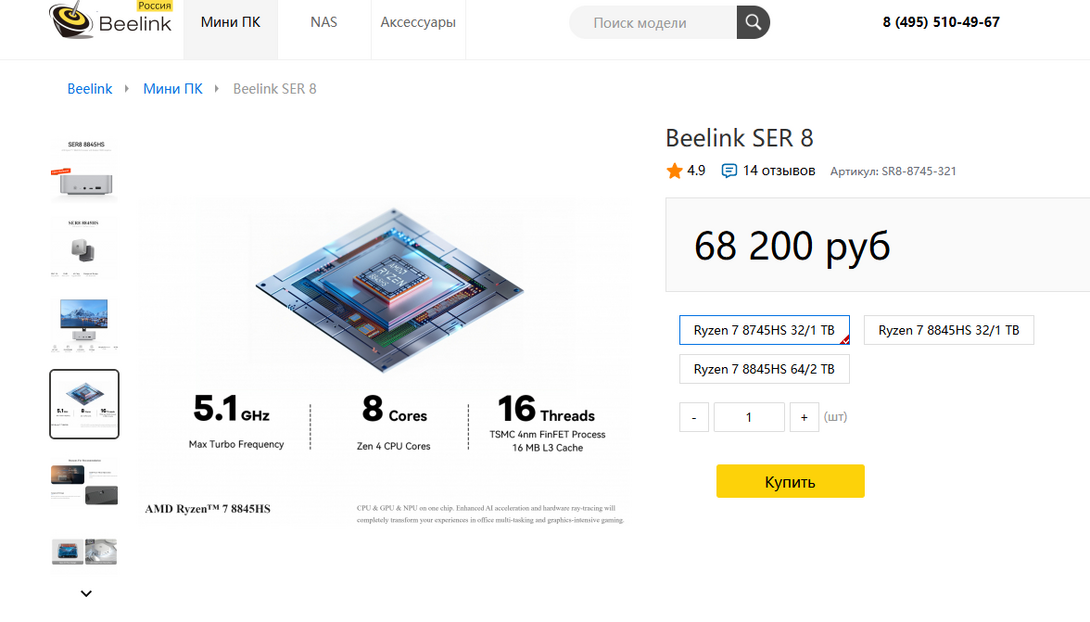
Task: Click the search magnifier icon
Action: 753,22
